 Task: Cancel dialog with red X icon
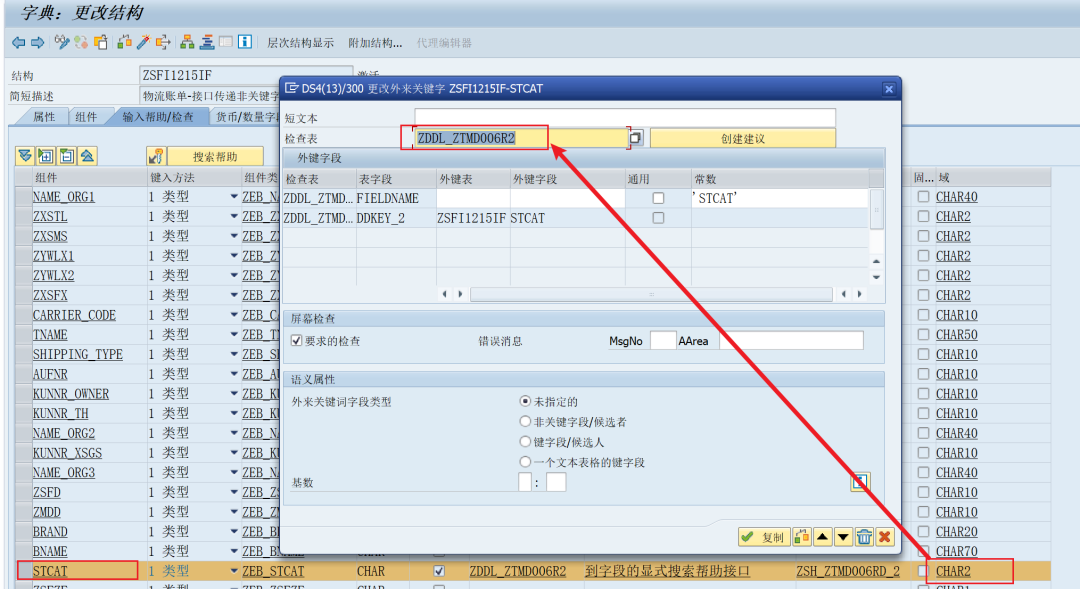click(885, 537)
